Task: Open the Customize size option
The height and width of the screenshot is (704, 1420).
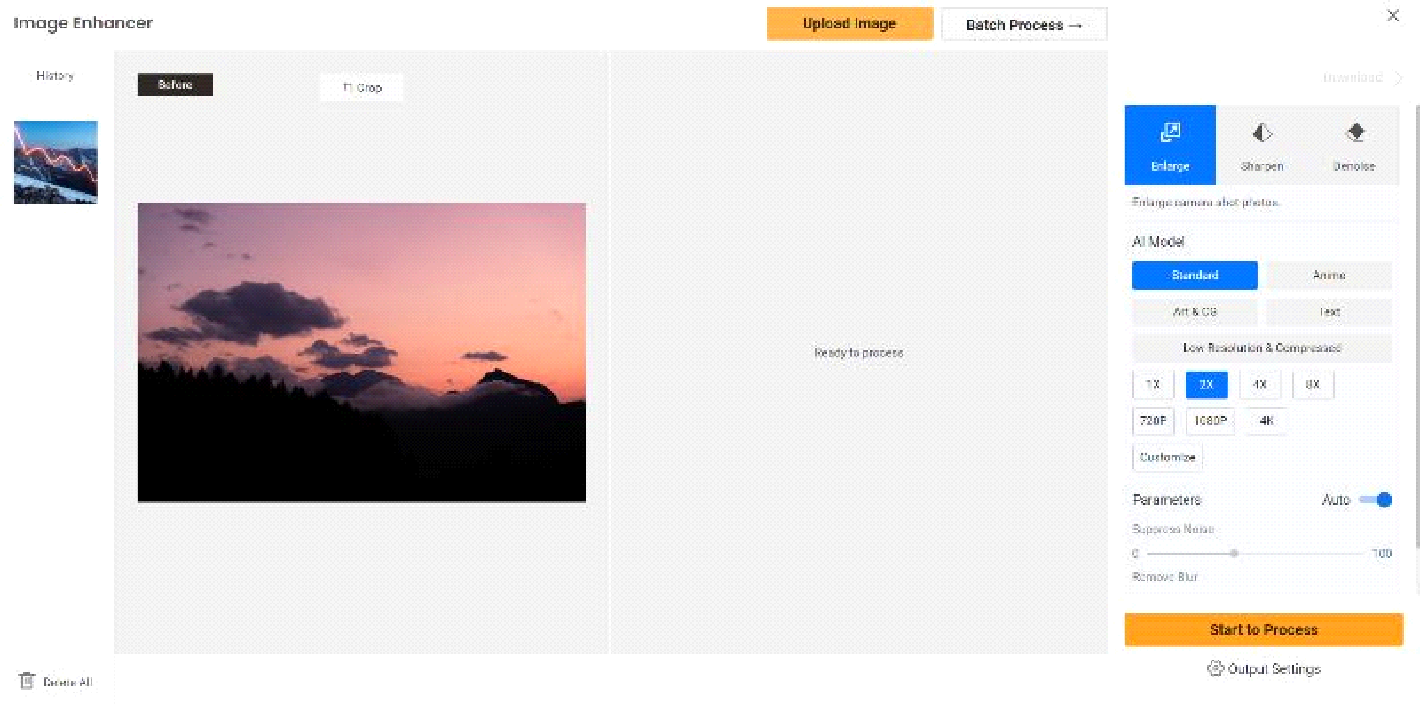Action: coord(1168,457)
